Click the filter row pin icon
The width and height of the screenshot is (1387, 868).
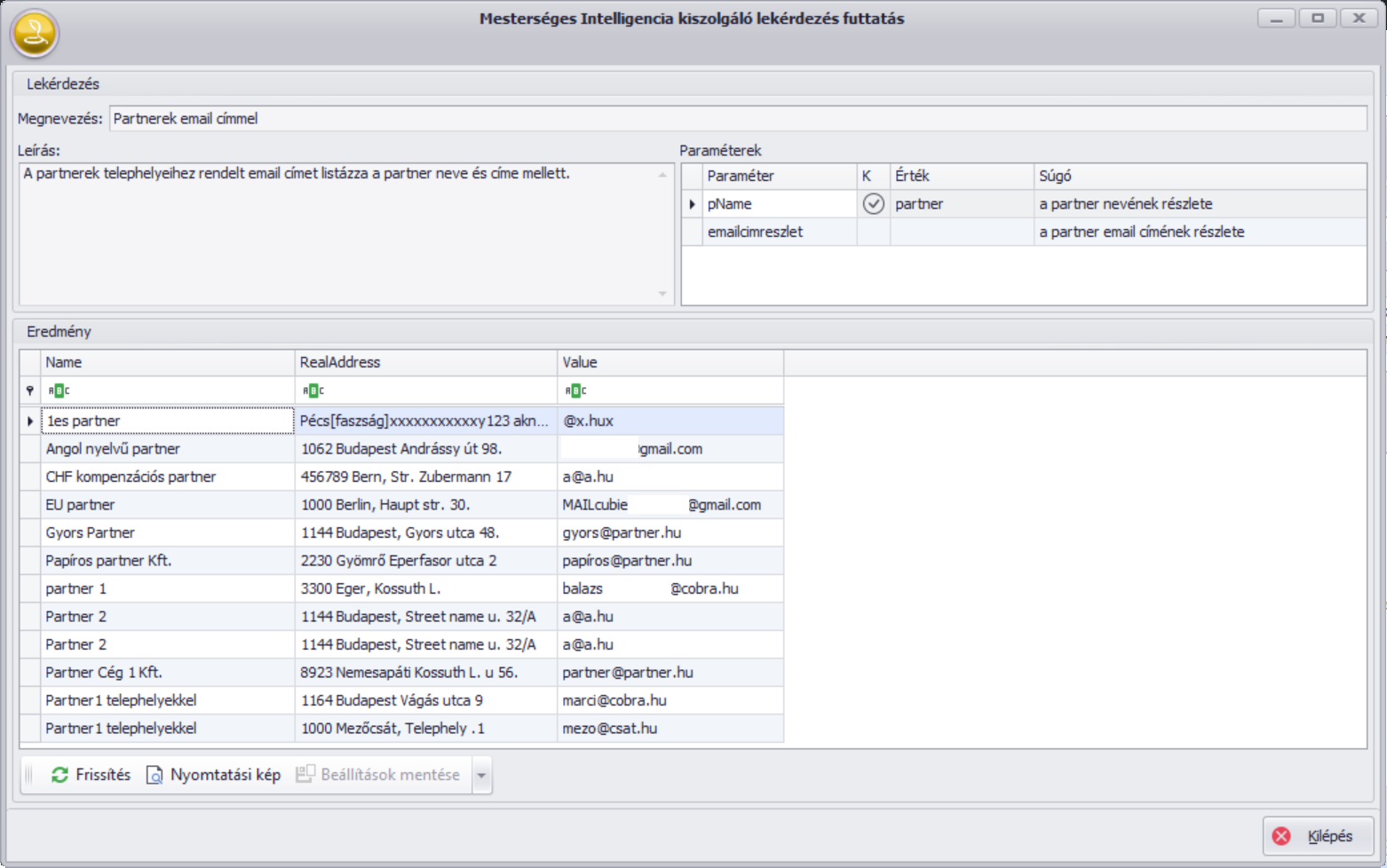pos(30,391)
